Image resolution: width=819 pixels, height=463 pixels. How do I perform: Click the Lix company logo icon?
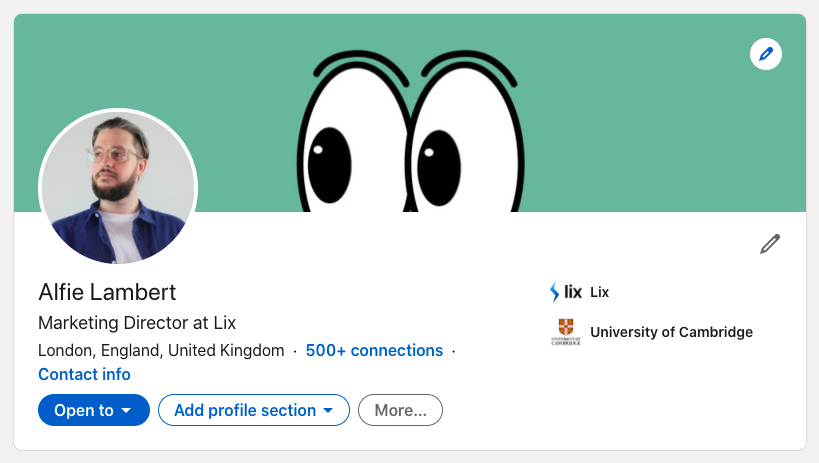pyautogui.click(x=566, y=292)
